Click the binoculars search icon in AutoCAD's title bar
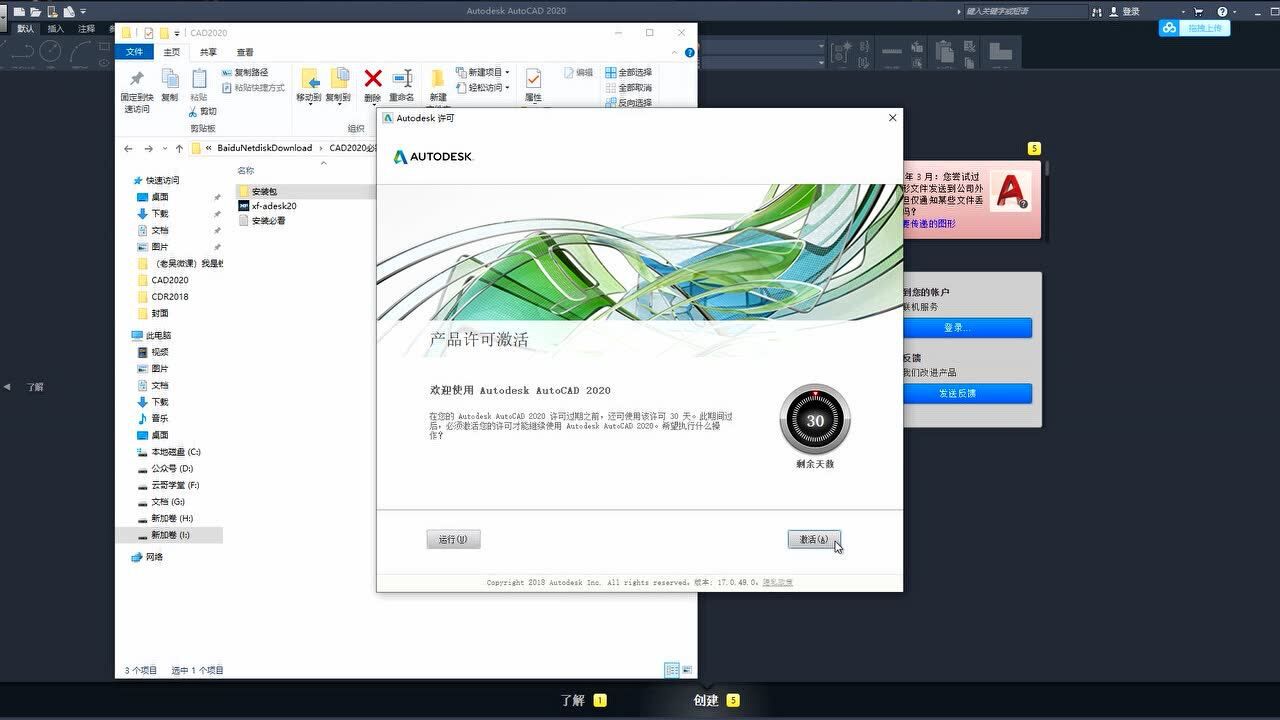1280x720 pixels. tap(1096, 11)
